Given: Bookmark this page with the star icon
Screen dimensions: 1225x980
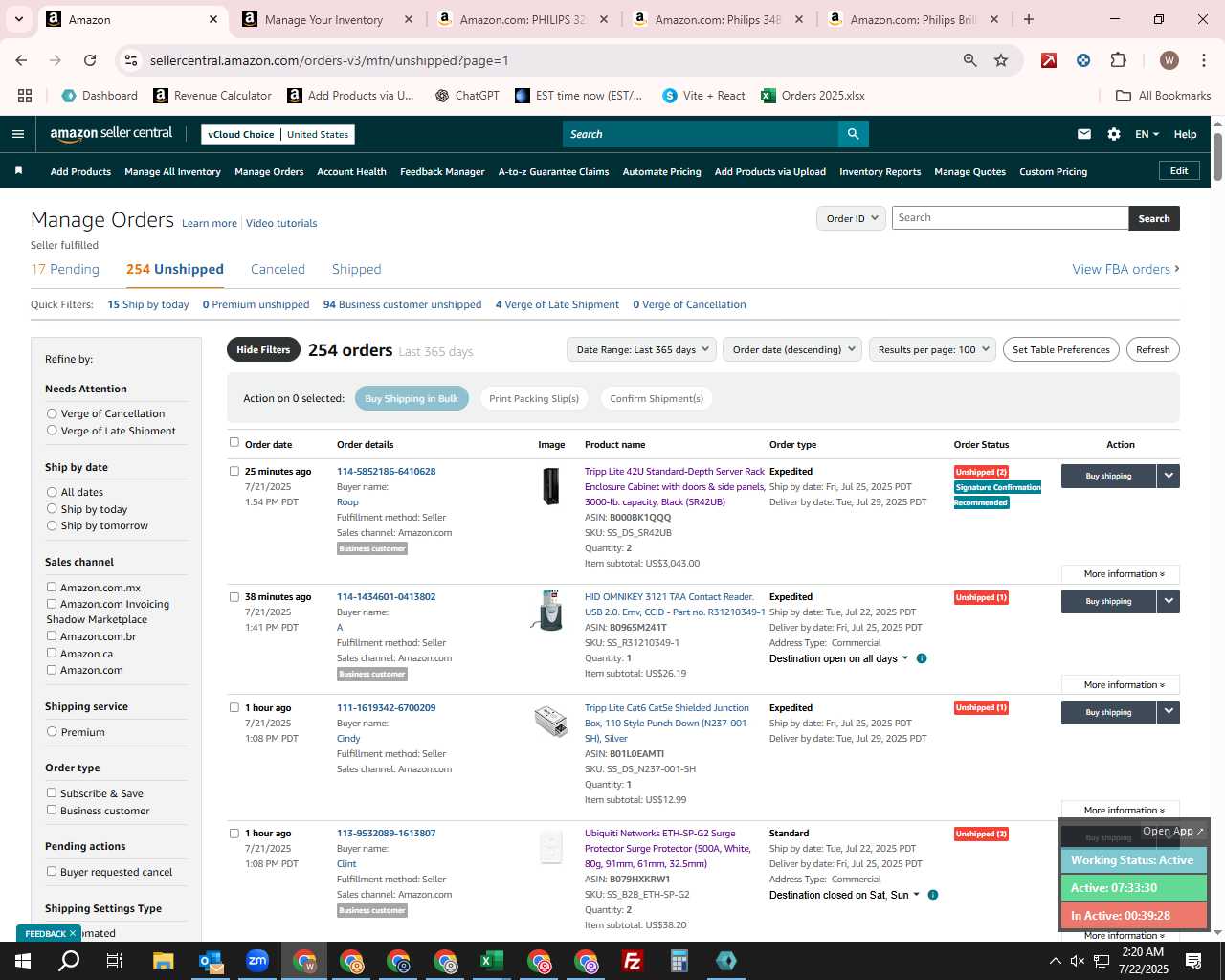Looking at the screenshot, I should [1001, 60].
